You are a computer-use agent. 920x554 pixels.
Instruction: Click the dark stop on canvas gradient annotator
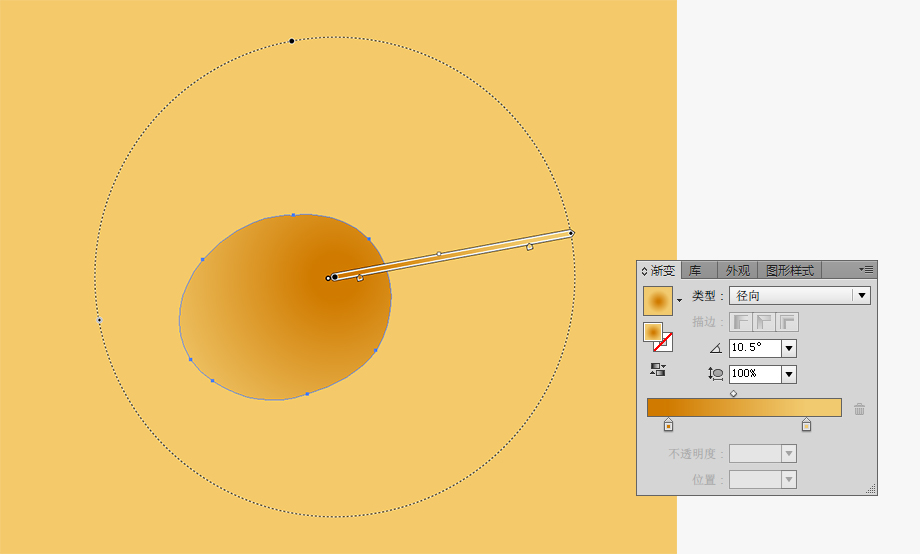360,278
